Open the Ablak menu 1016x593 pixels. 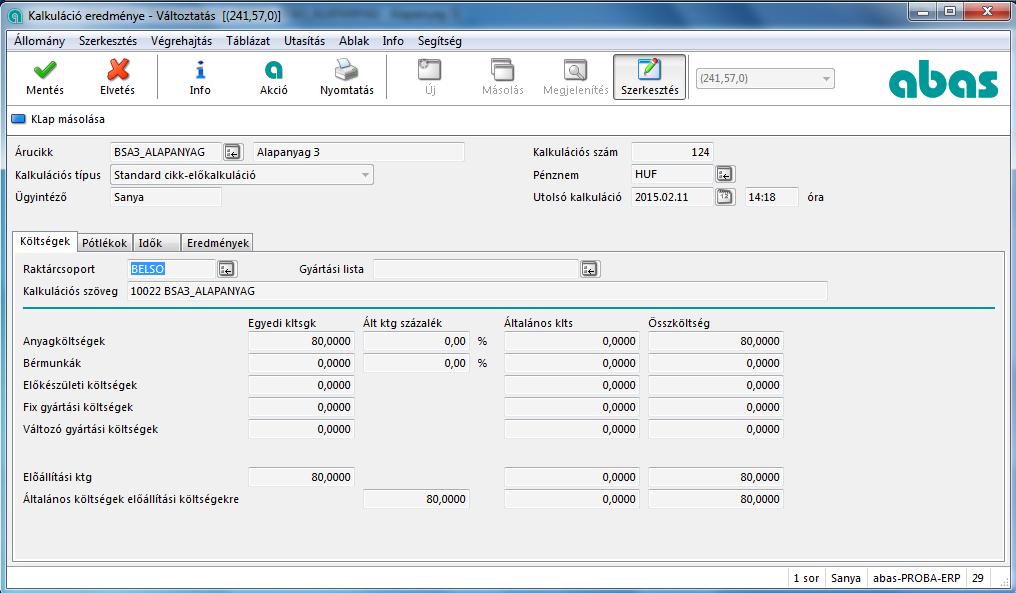point(354,41)
